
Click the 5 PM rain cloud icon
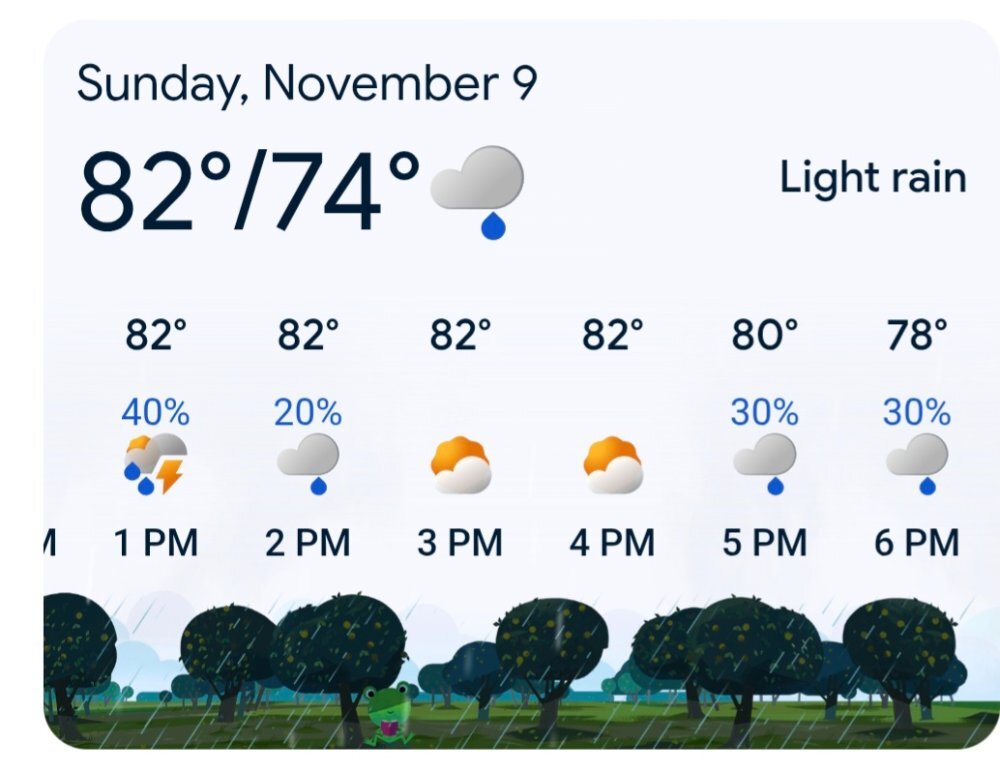tap(765, 463)
